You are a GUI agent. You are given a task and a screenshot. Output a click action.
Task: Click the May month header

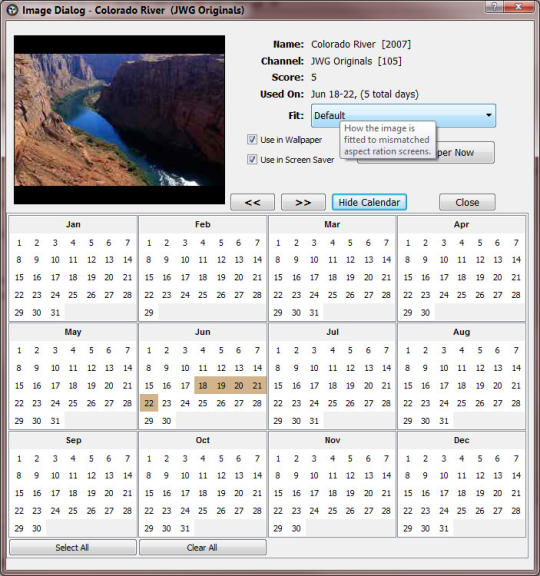73,332
